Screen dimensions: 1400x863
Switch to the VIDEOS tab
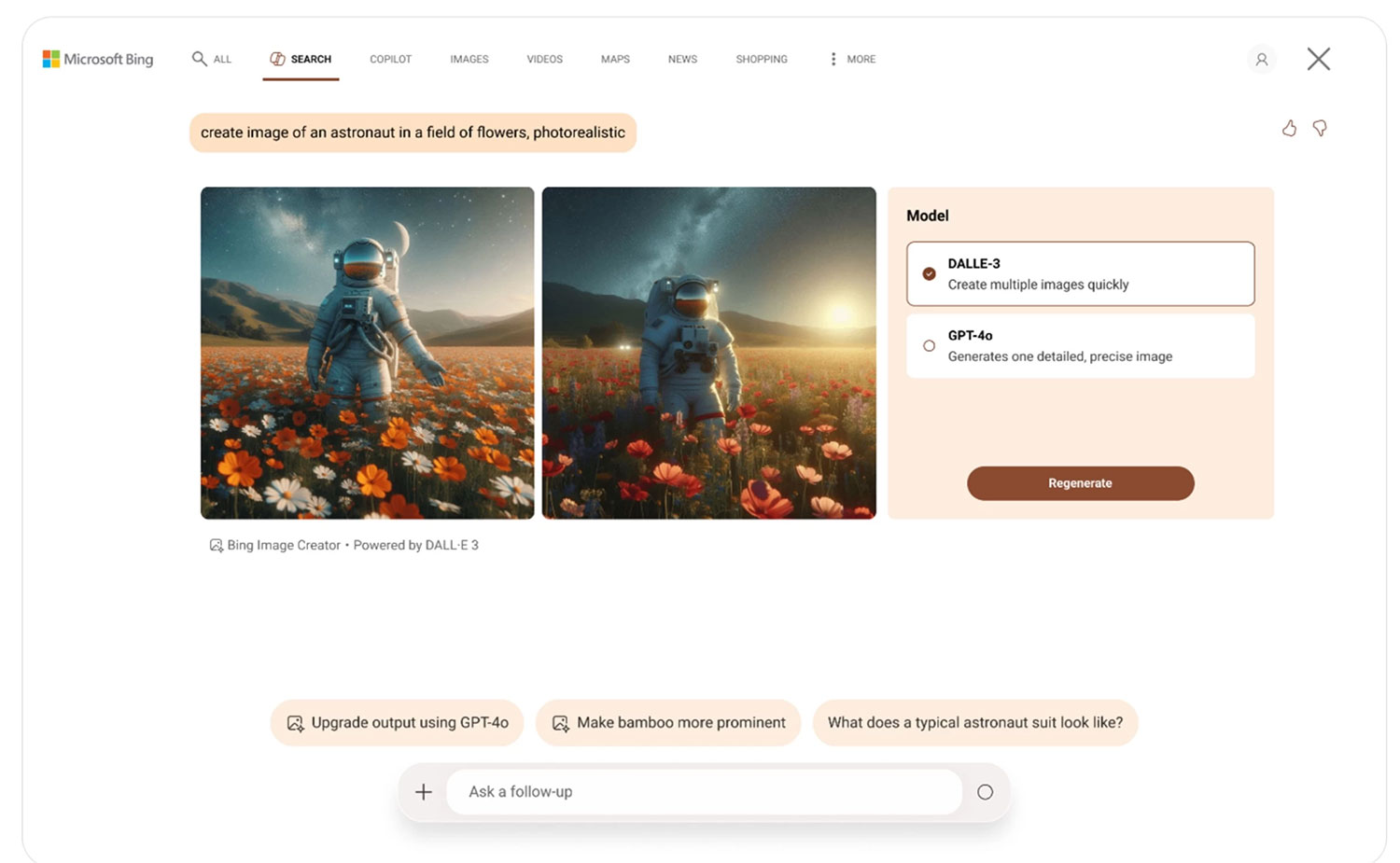(x=544, y=59)
